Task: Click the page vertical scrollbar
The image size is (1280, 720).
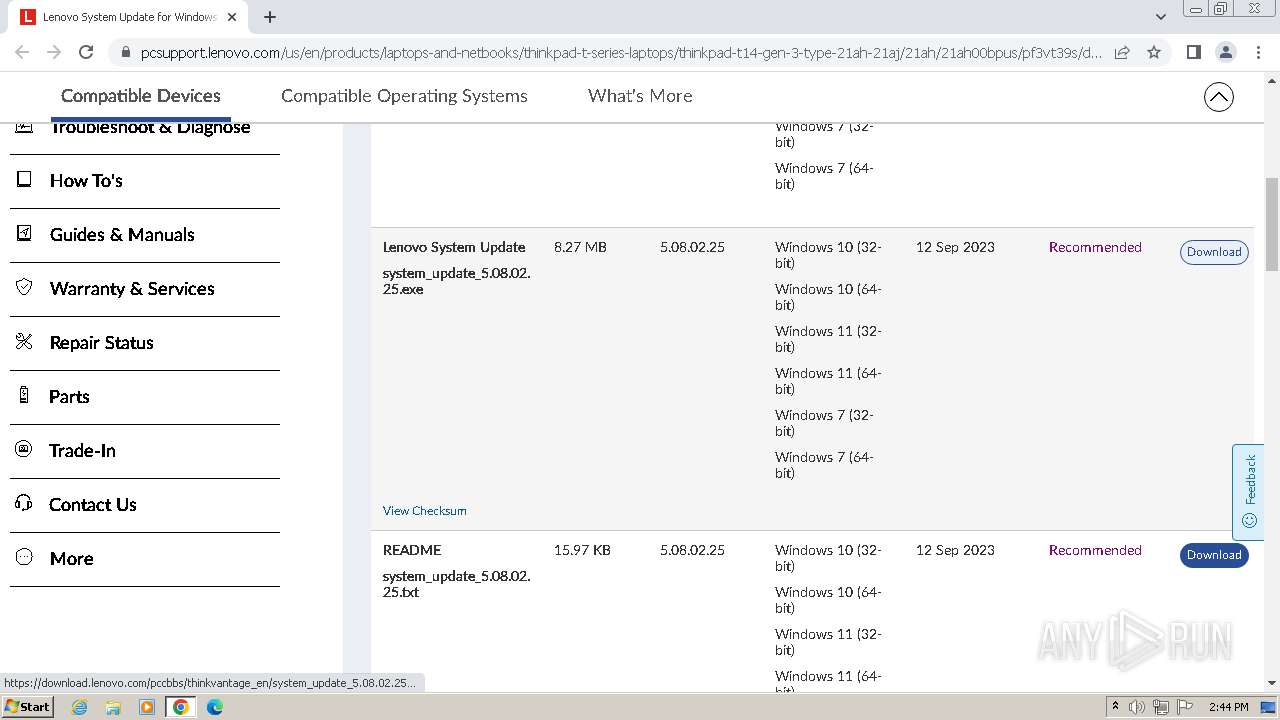Action: tap(1272, 225)
